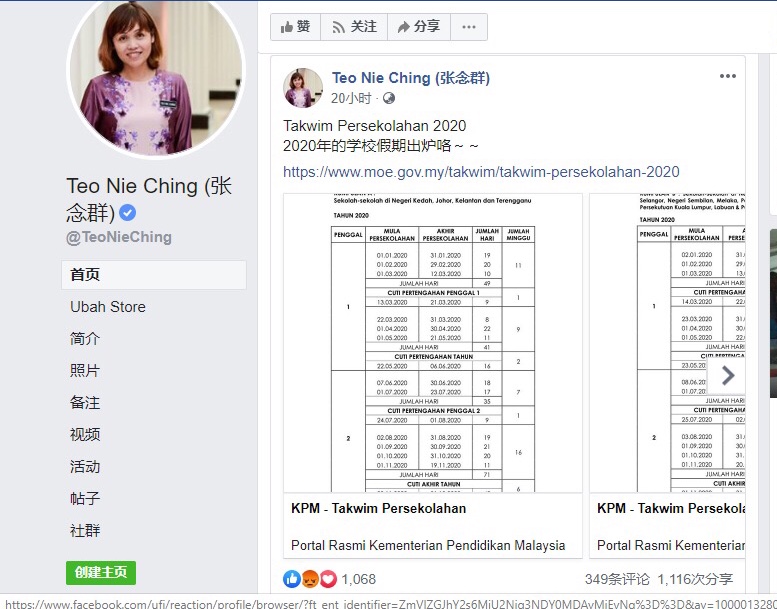
Task: Click the 2020年的学校假期出炉咯 post text
Action: click(x=381, y=146)
